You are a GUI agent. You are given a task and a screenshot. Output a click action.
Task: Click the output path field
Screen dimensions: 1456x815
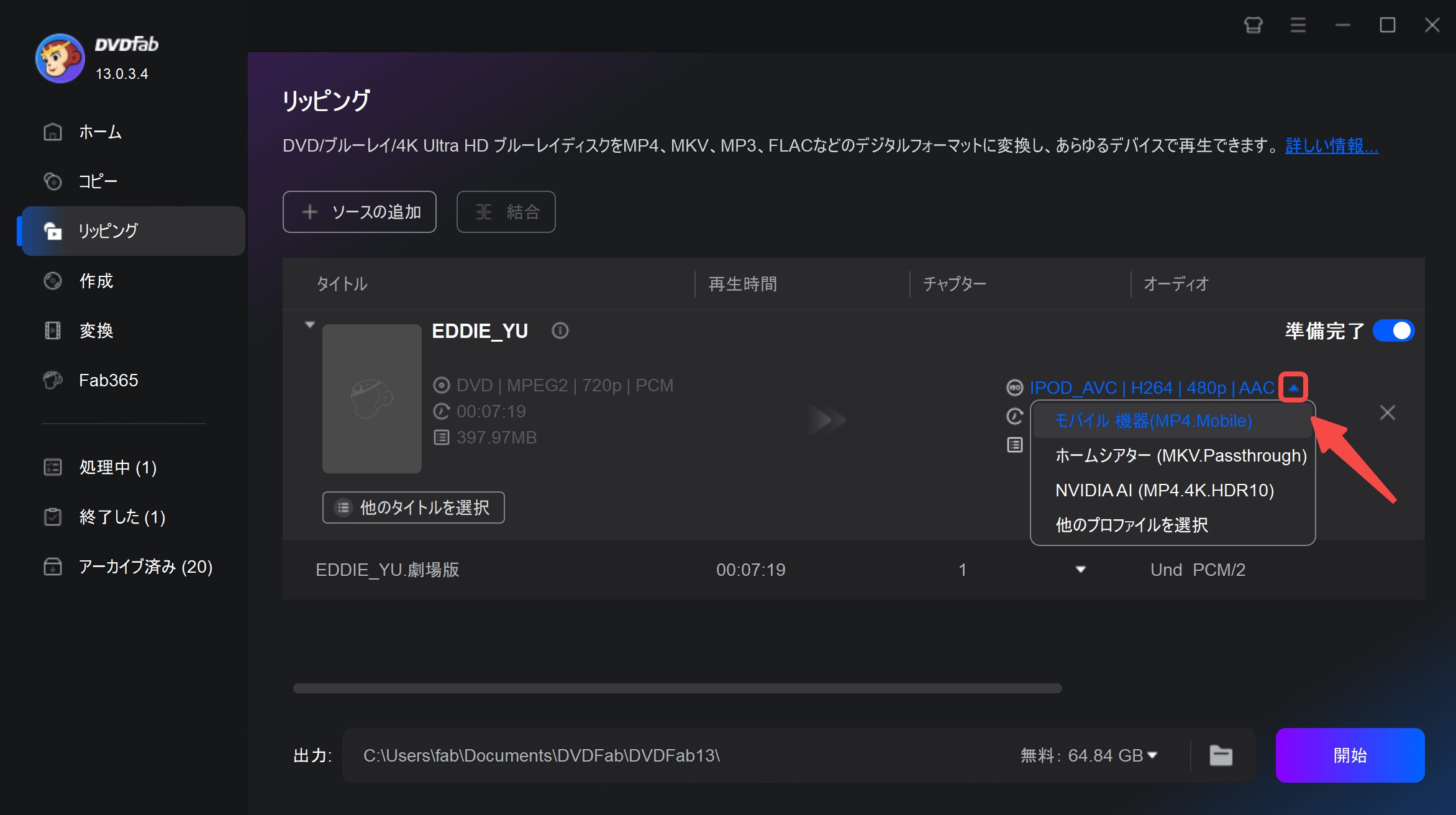[x=677, y=755]
